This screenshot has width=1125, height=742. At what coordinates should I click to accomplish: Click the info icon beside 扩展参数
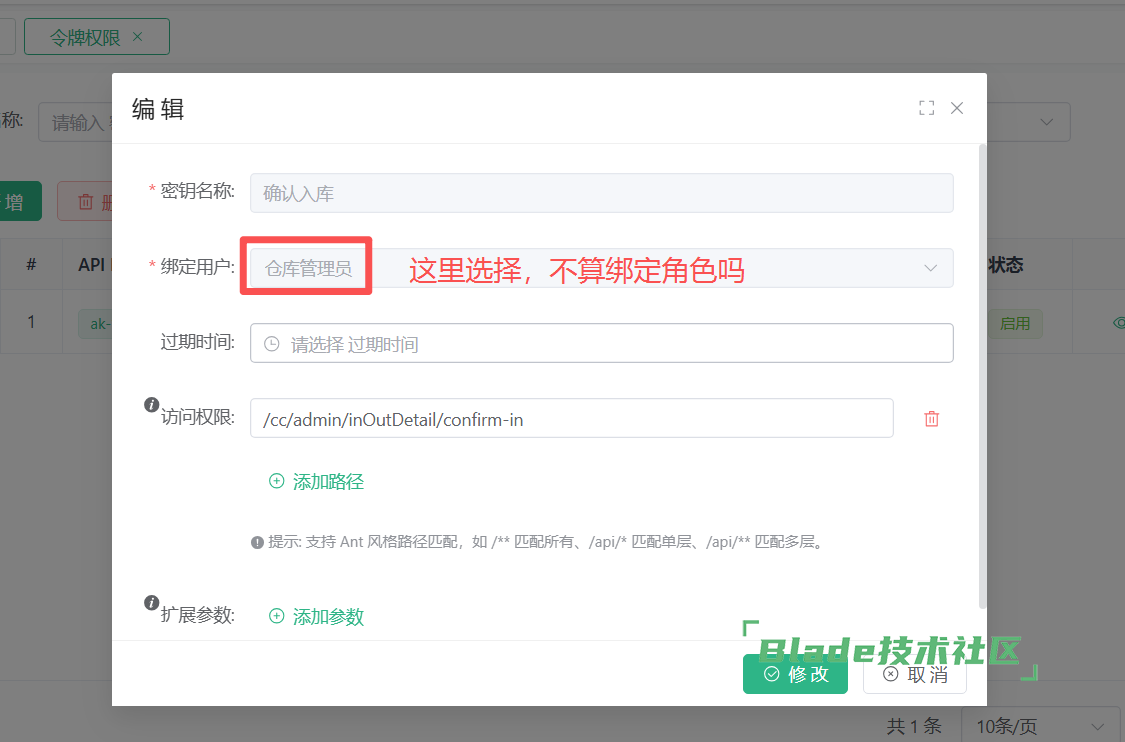click(152, 603)
